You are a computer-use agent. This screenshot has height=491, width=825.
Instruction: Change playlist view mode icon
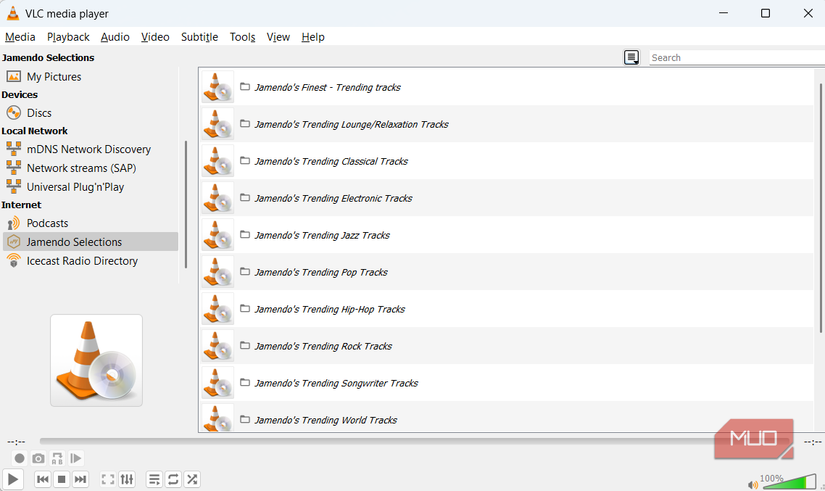click(631, 57)
